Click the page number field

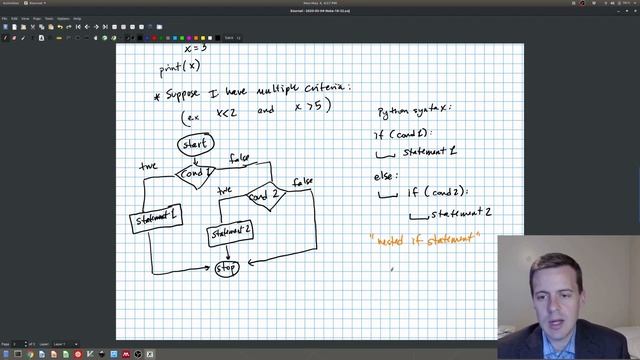point(18,344)
